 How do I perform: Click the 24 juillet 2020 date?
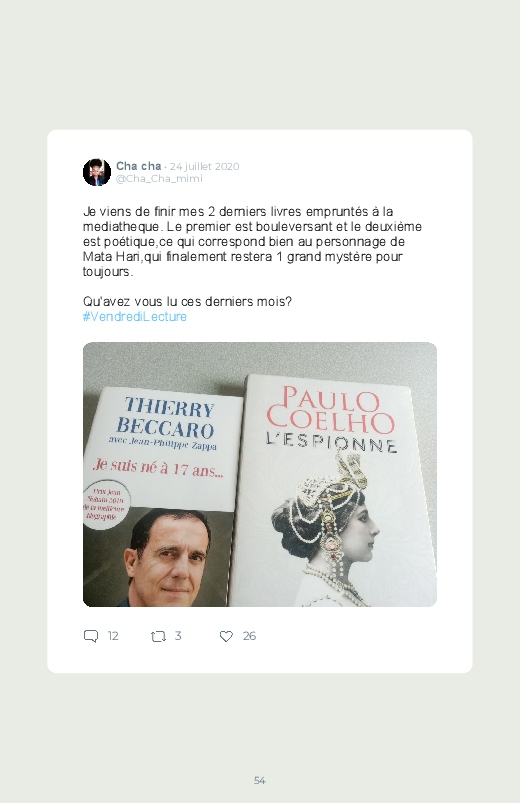click(x=204, y=166)
